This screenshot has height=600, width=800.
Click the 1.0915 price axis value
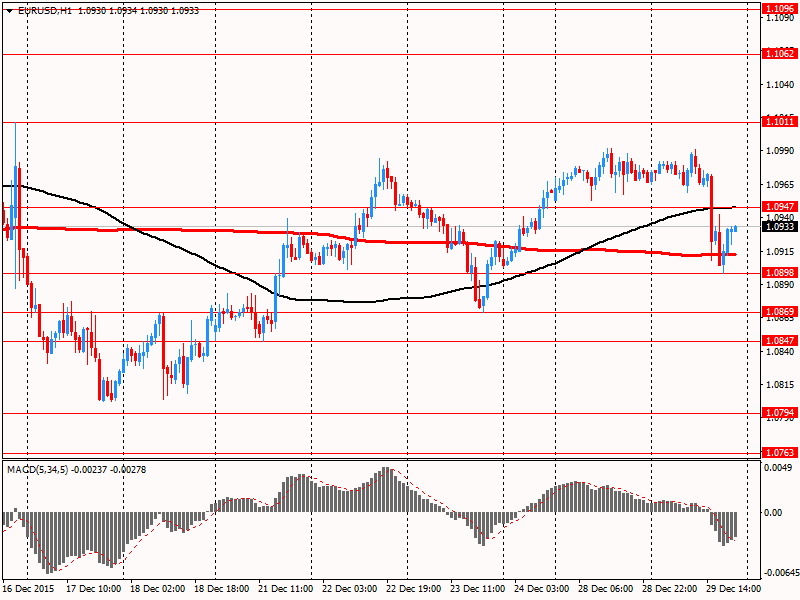[780, 252]
